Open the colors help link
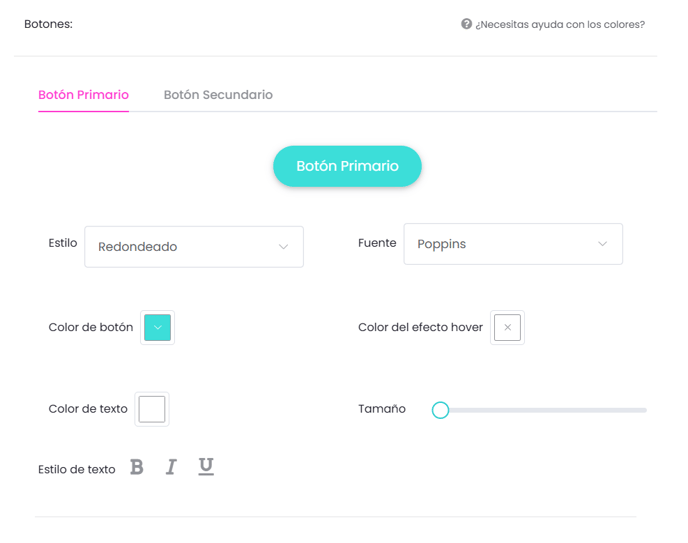The width and height of the screenshot is (688, 543). (x=560, y=25)
